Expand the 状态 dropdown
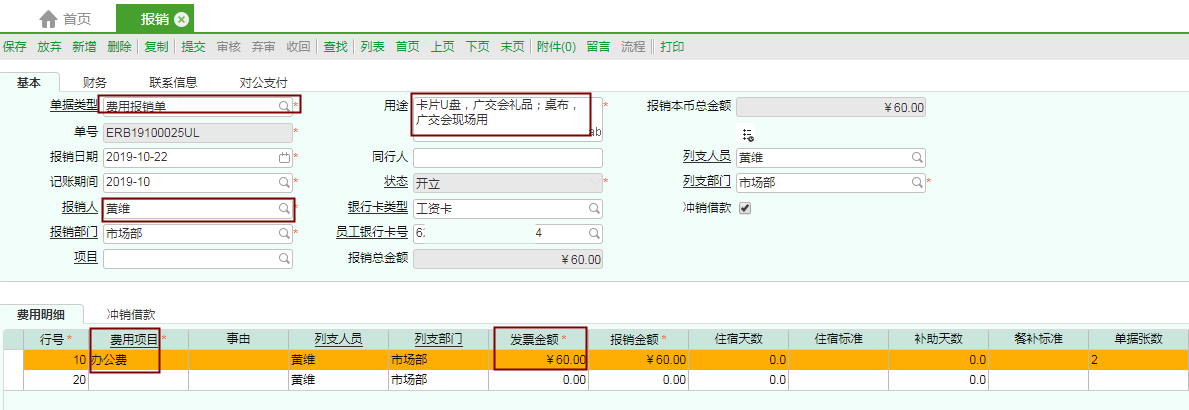This screenshot has height=410, width=1189. [x=594, y=182]
